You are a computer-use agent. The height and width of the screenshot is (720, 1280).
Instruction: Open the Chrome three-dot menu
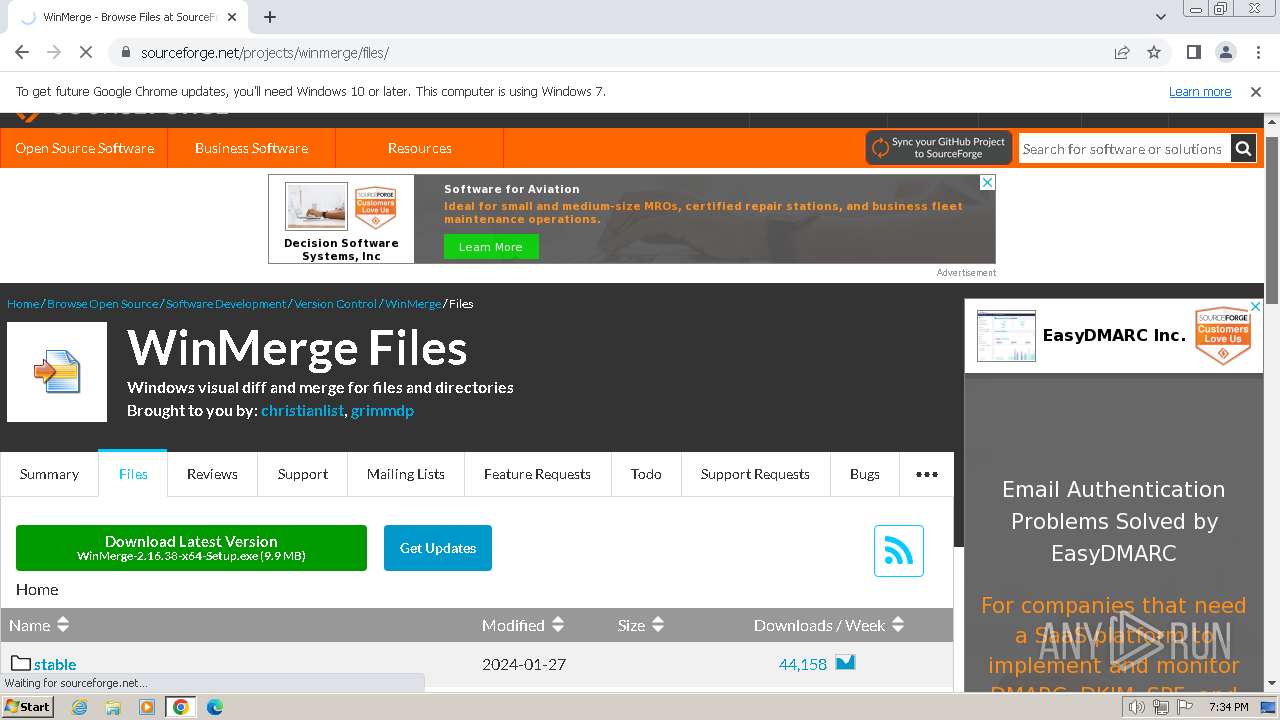coord(1257,52)
